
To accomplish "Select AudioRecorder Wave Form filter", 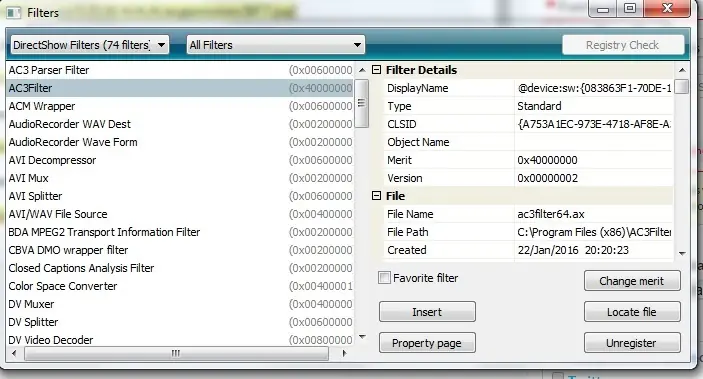I will tap(180, 142).
